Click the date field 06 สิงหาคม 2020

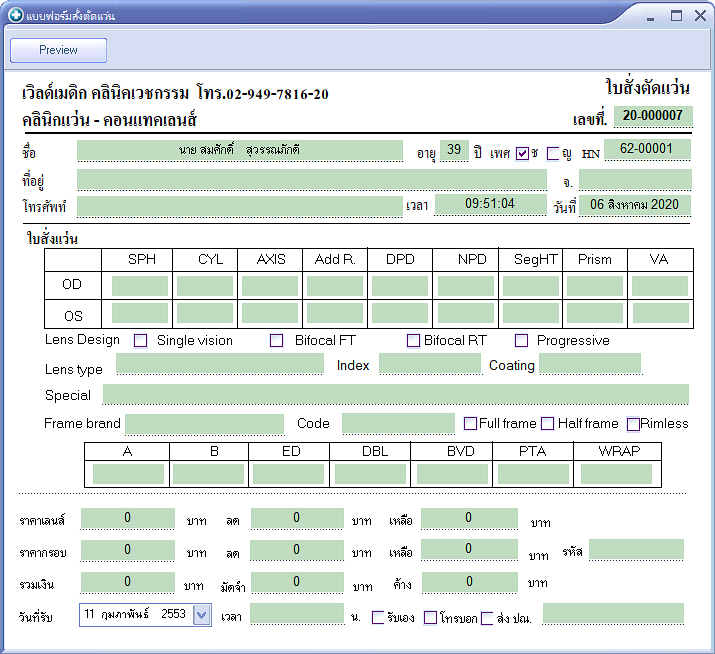point(635,205)
